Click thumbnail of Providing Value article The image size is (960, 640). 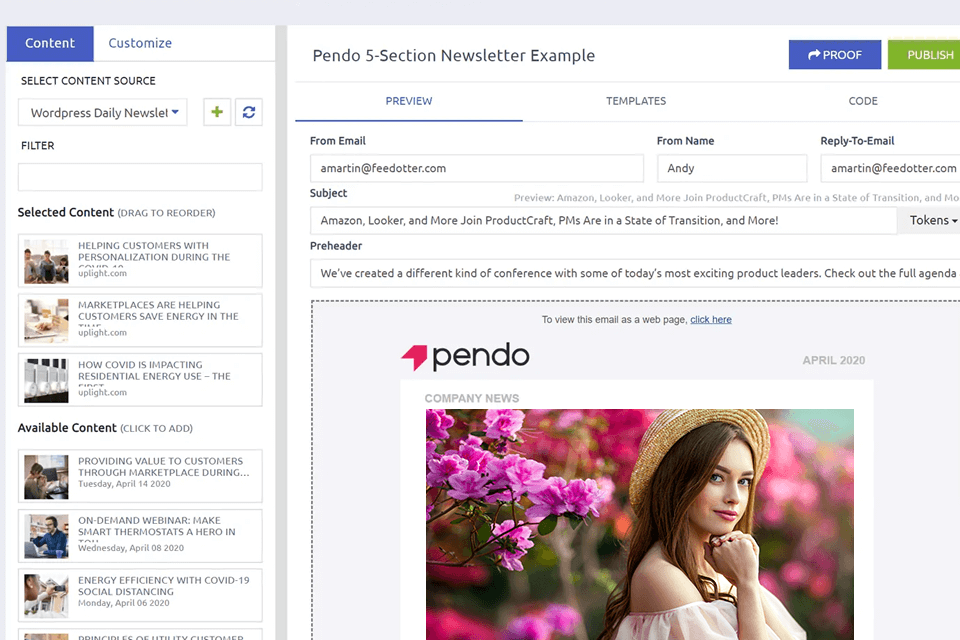[x=47, y=476]
